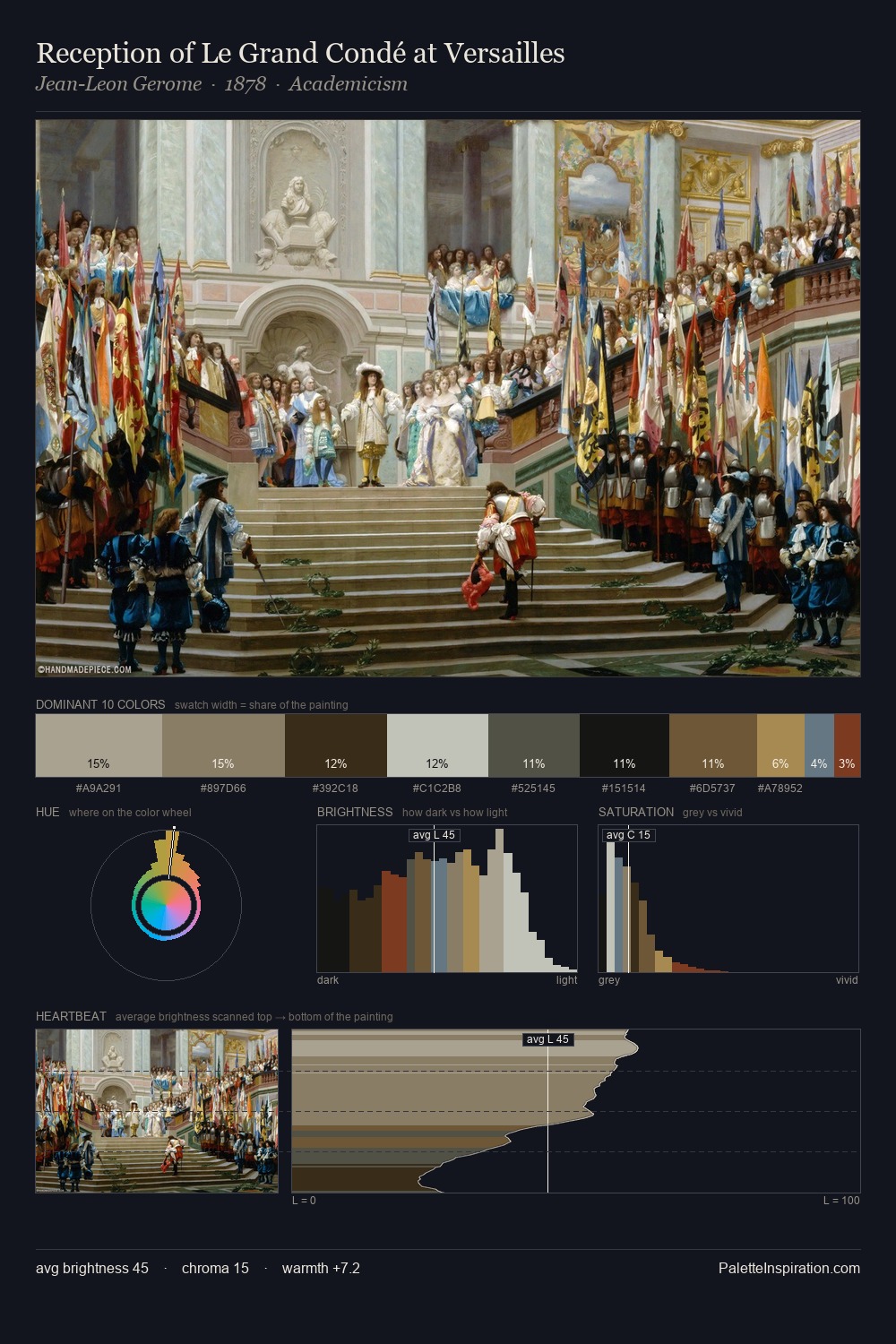The height and width of the screenshot is (1344, 896).
Task: Click 'swatch width = share of the painting' note
Action: point(261,705)
